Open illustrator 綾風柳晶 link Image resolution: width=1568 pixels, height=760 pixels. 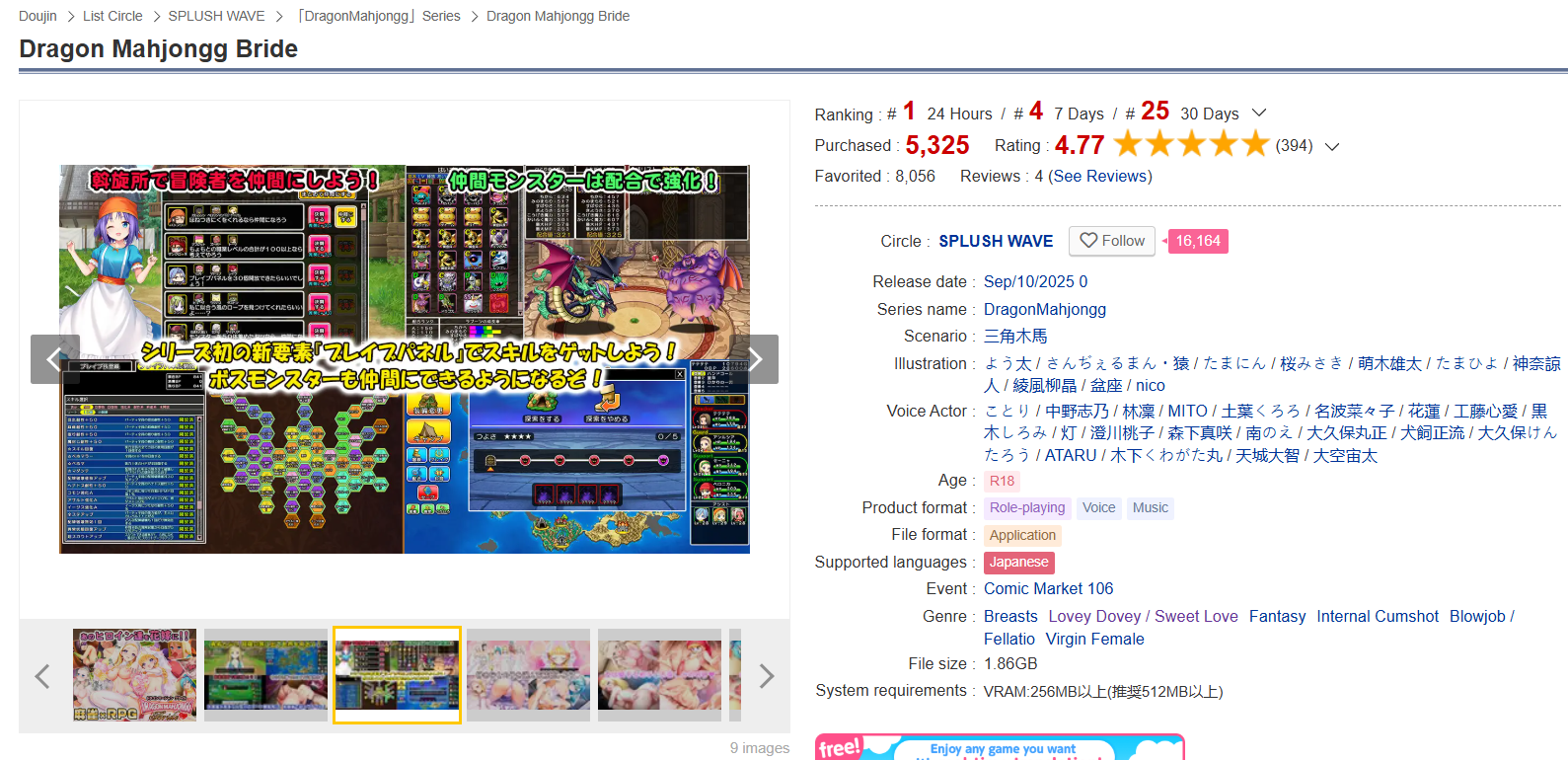[x=1045, y=386]
